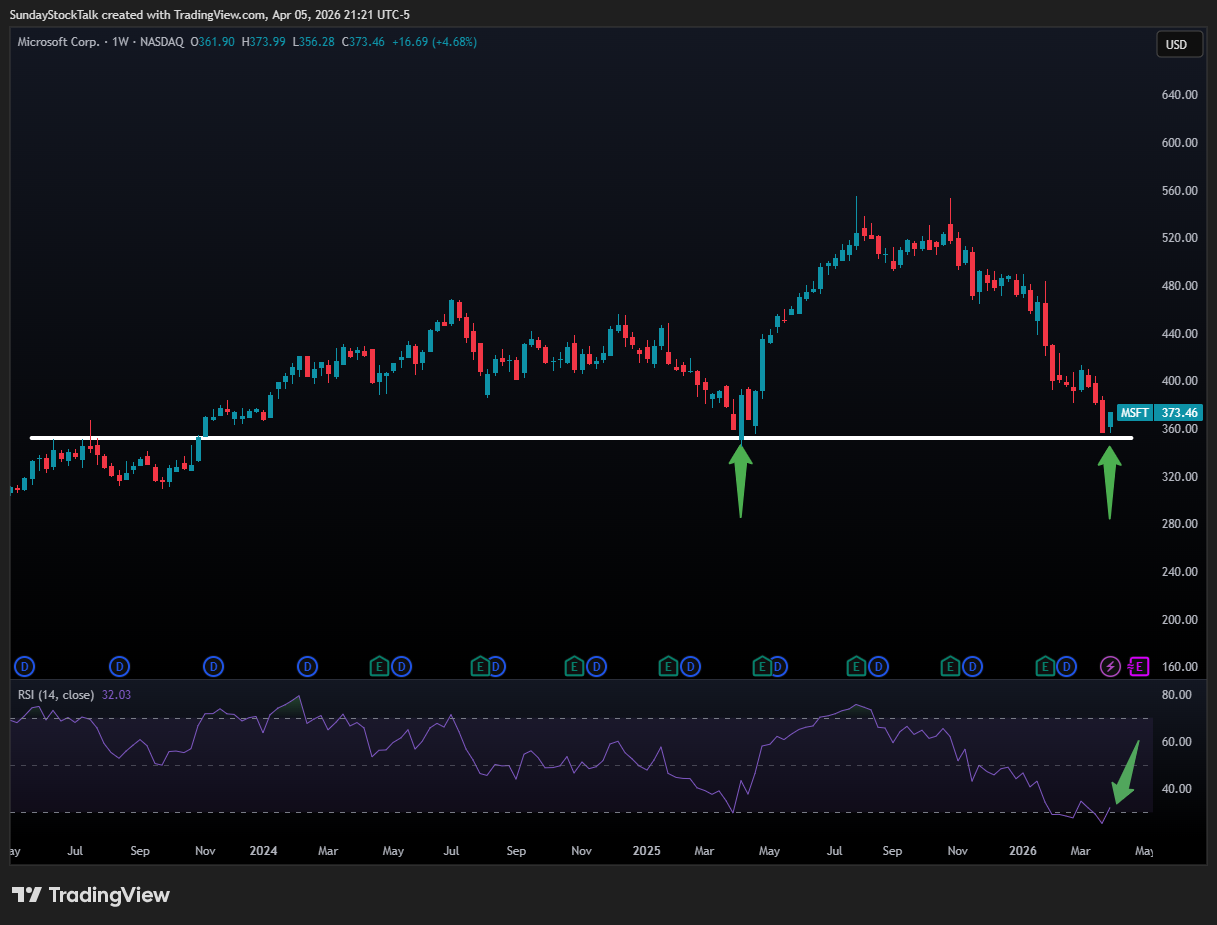The image size is (1217, 925).
Task: Click the 400.00 price axis label
Action: [1178, 381]
